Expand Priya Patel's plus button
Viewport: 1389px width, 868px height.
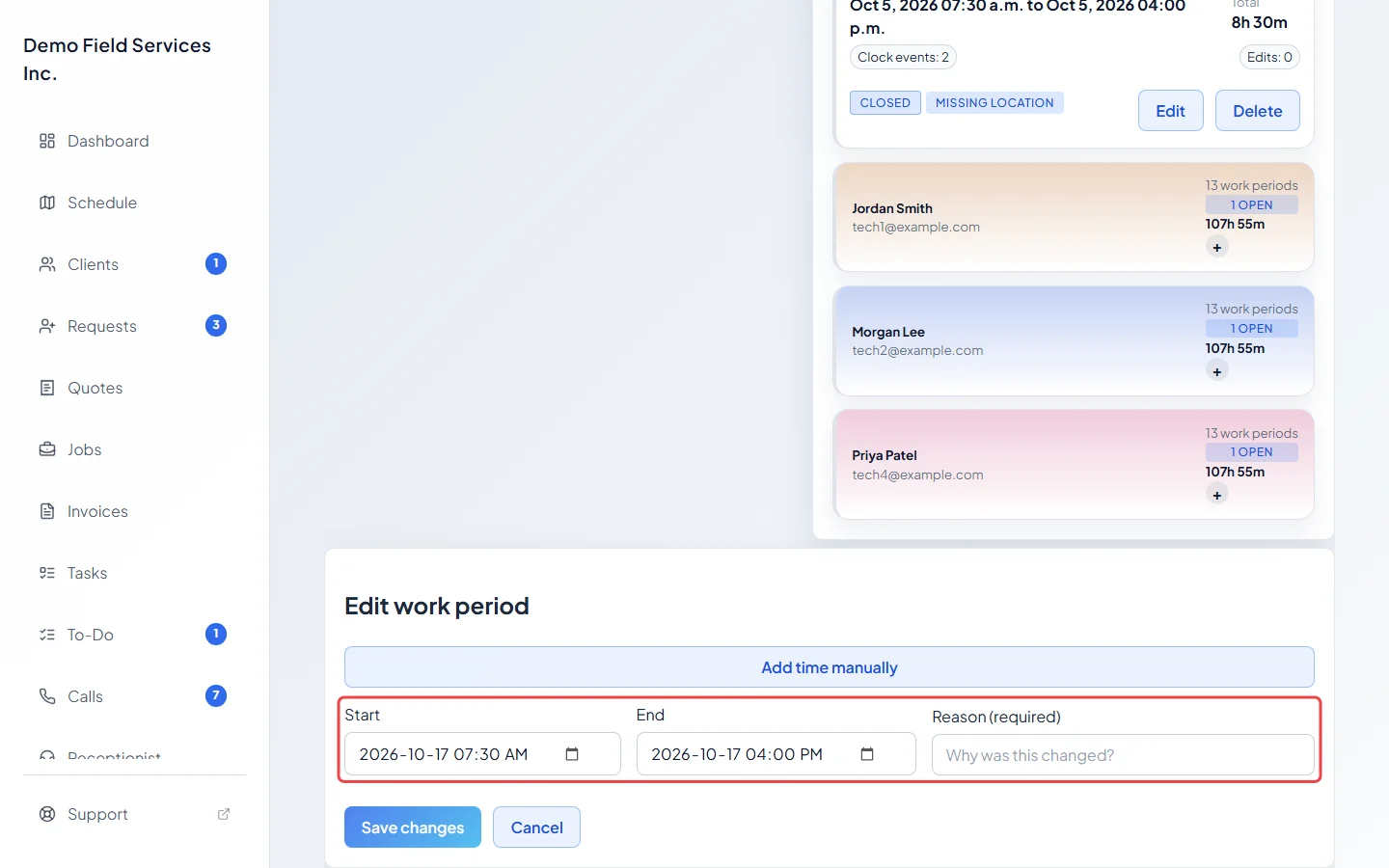click(x=1217, y=496)
